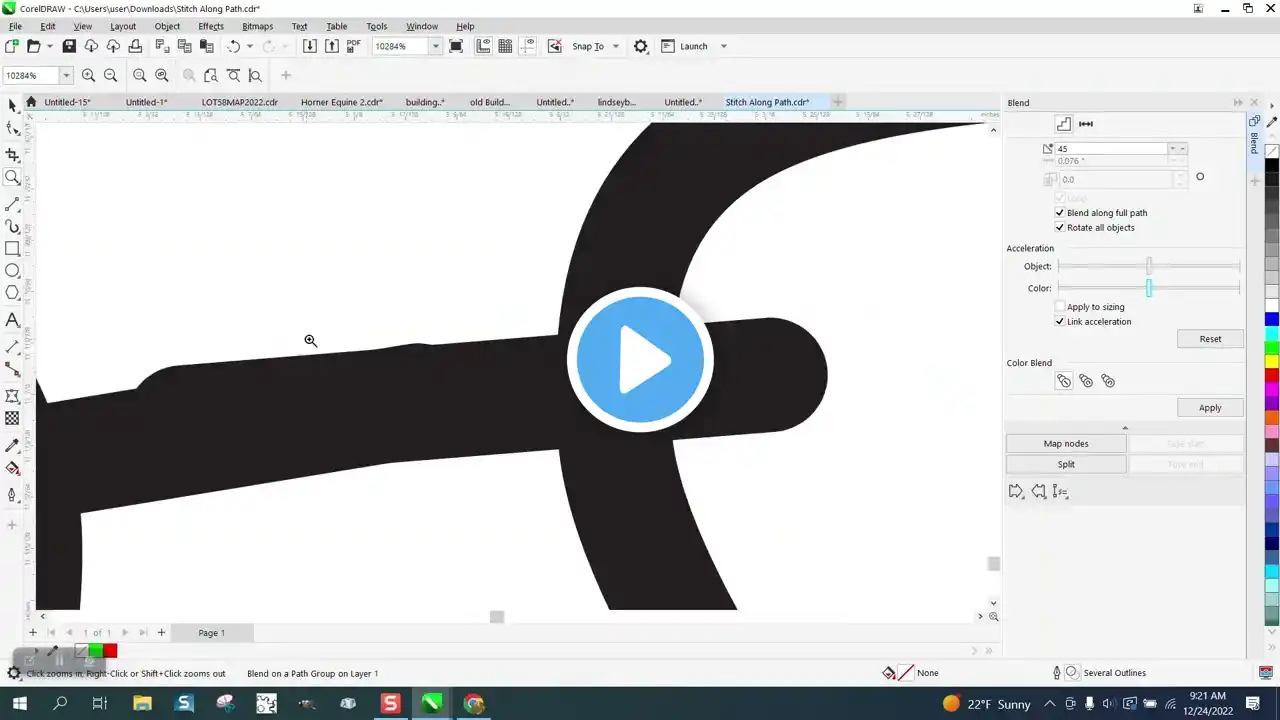The image size is (1280, 720).
Task: Select clockwise color blend path
Action: click(x=1086, y=381)
